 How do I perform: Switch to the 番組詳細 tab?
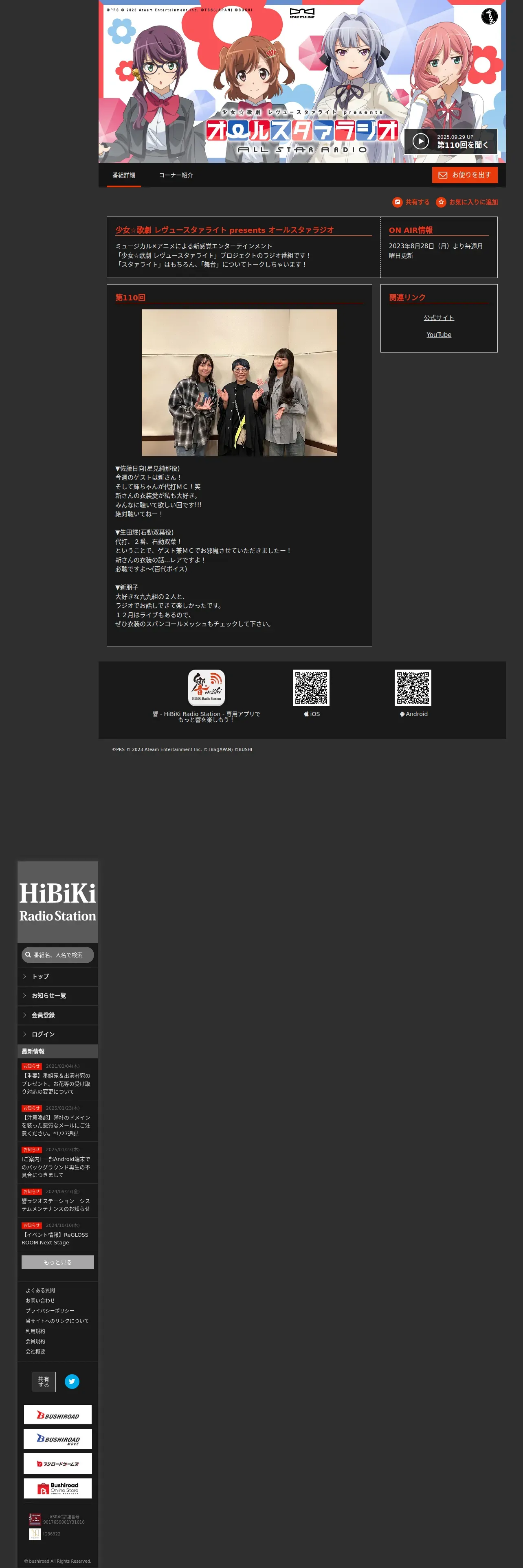[123, 175]
